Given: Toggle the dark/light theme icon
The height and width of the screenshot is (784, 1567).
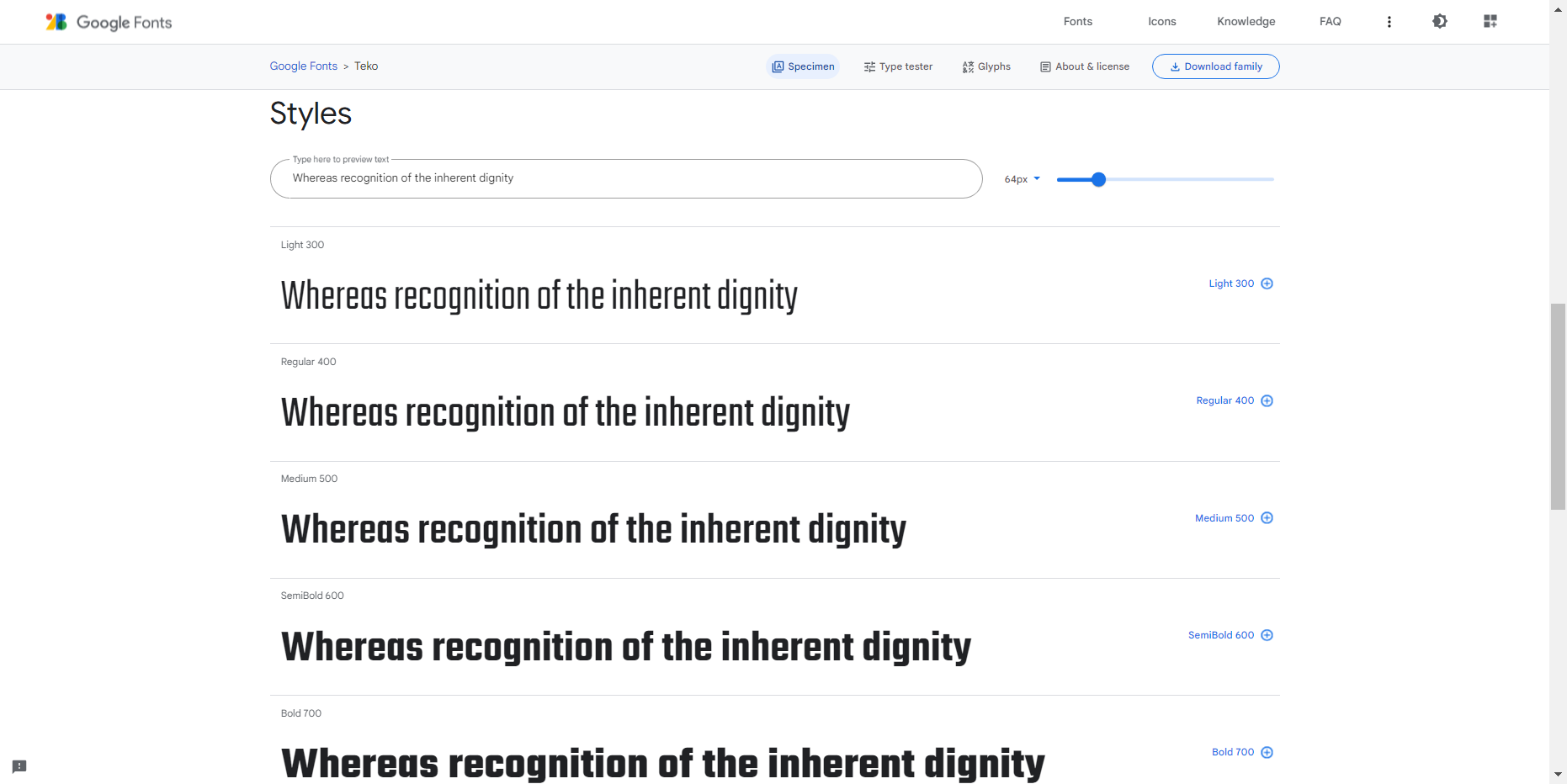Looking at the screenshot, I should [1439, 22].
